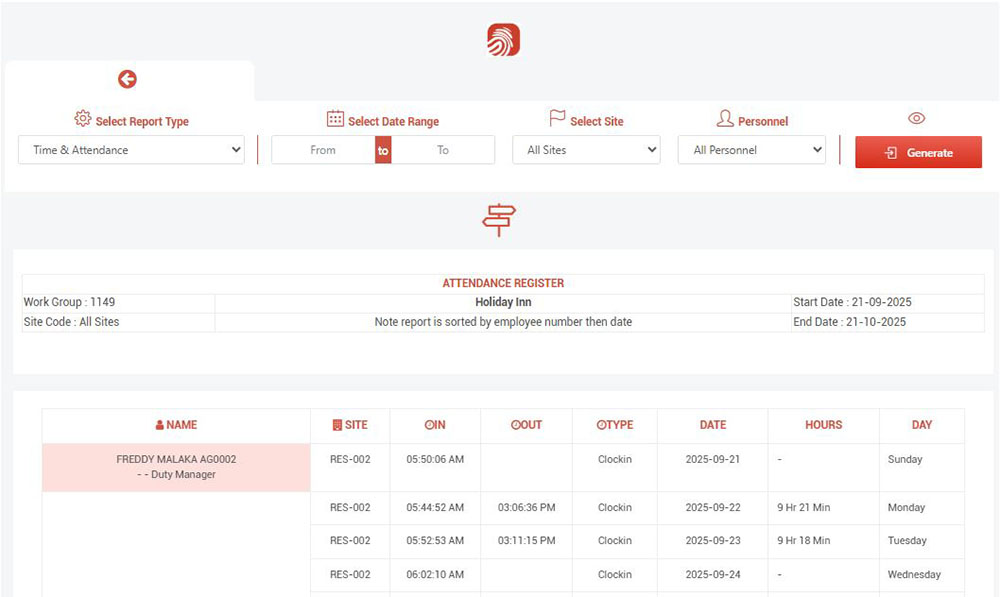
Task: Select the FREDDY MALAKA employee row
Action: [x=176, y=467]
